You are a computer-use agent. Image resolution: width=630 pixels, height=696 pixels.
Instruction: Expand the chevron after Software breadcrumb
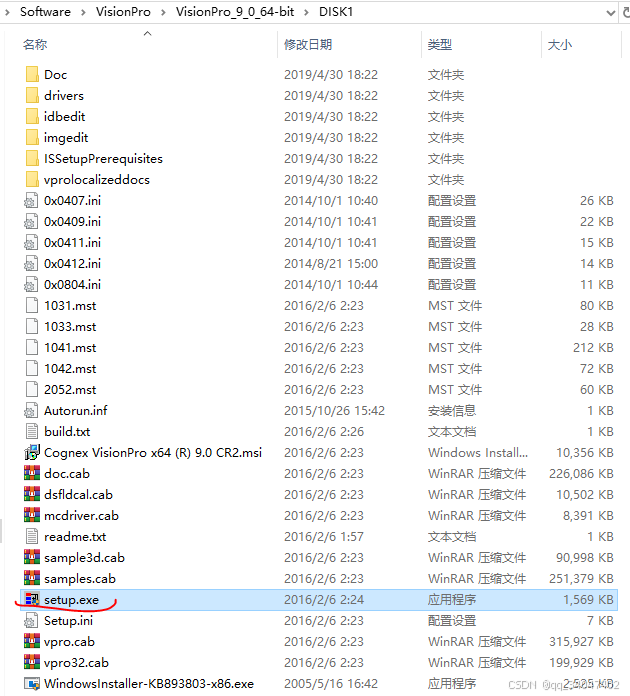tap(83, 12)
